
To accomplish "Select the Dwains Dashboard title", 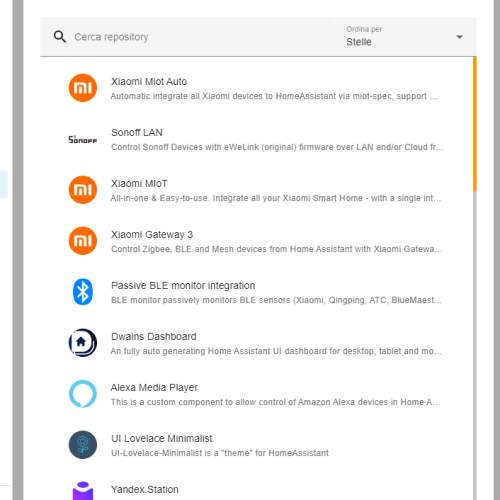I will click(154, 337).
